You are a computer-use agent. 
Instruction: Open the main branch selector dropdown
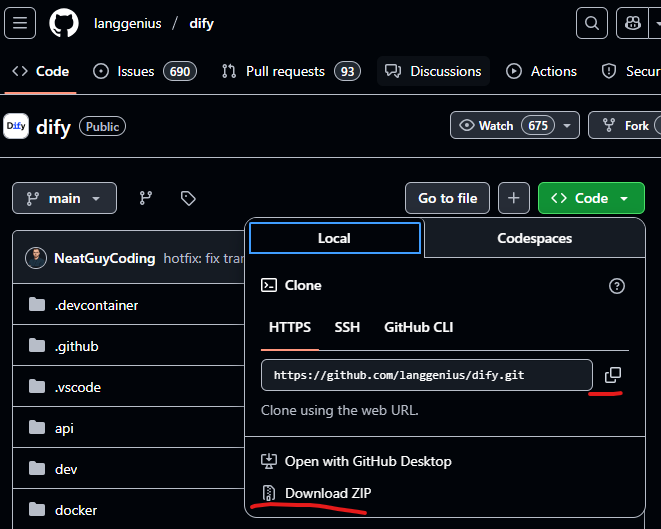(64, 198)
